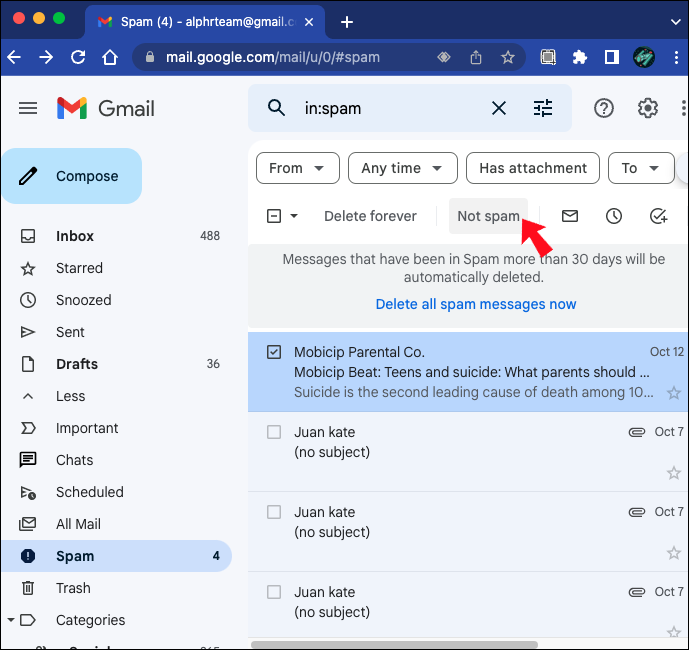Open the Any time filter dropdown
689x650 pixels.
pyautogui.click(x=403, y=168)
